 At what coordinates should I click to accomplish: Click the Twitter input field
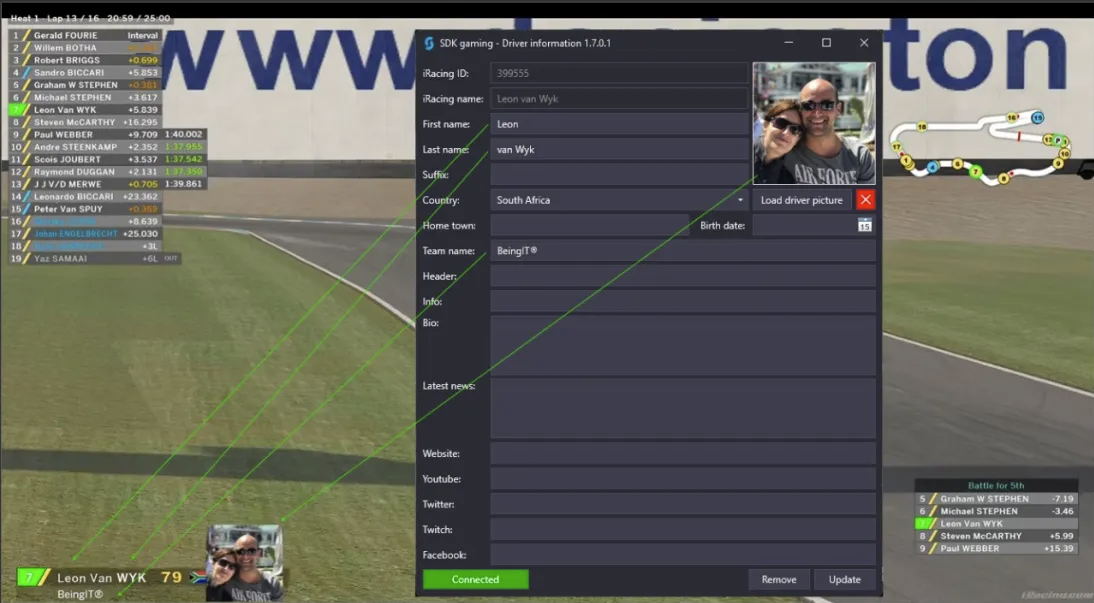point(683,504)
